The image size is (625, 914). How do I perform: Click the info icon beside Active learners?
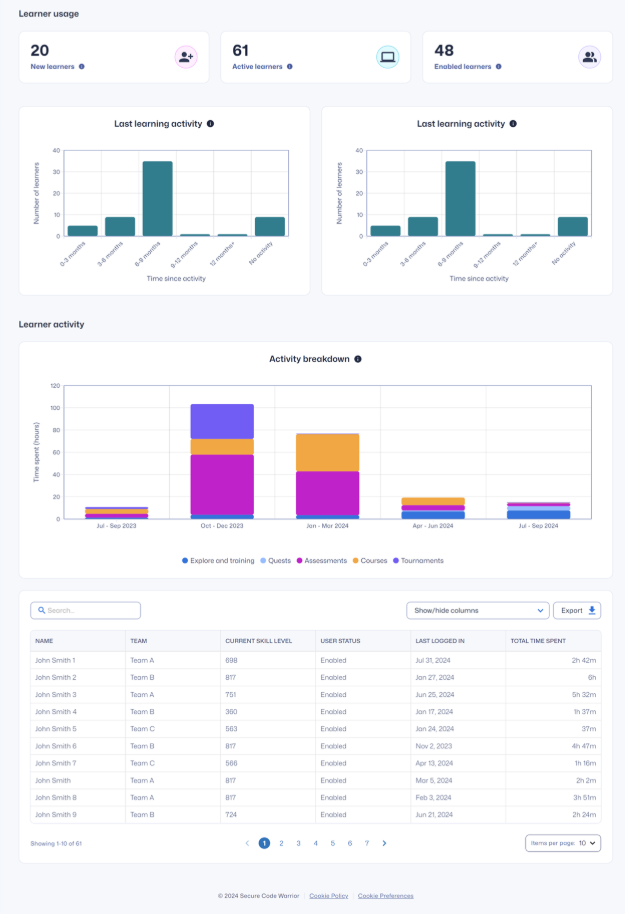290,67
